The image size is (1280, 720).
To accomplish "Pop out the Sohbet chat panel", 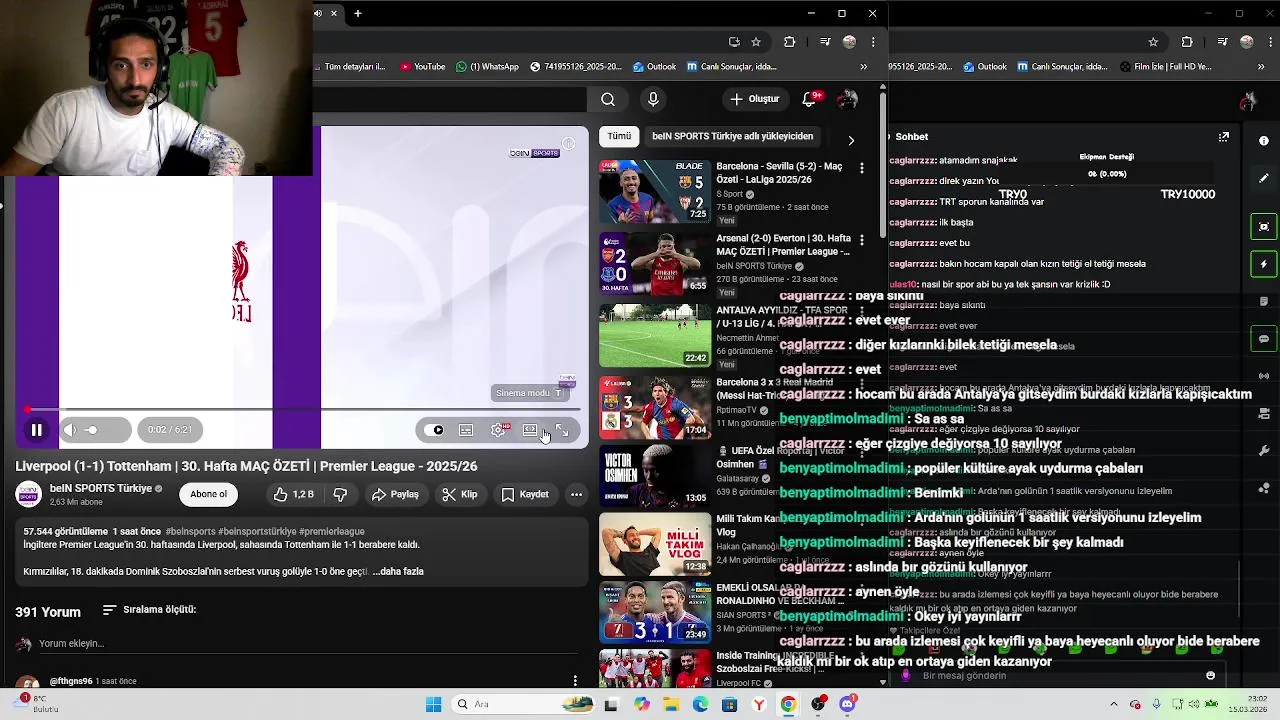I will [1224, 137].
